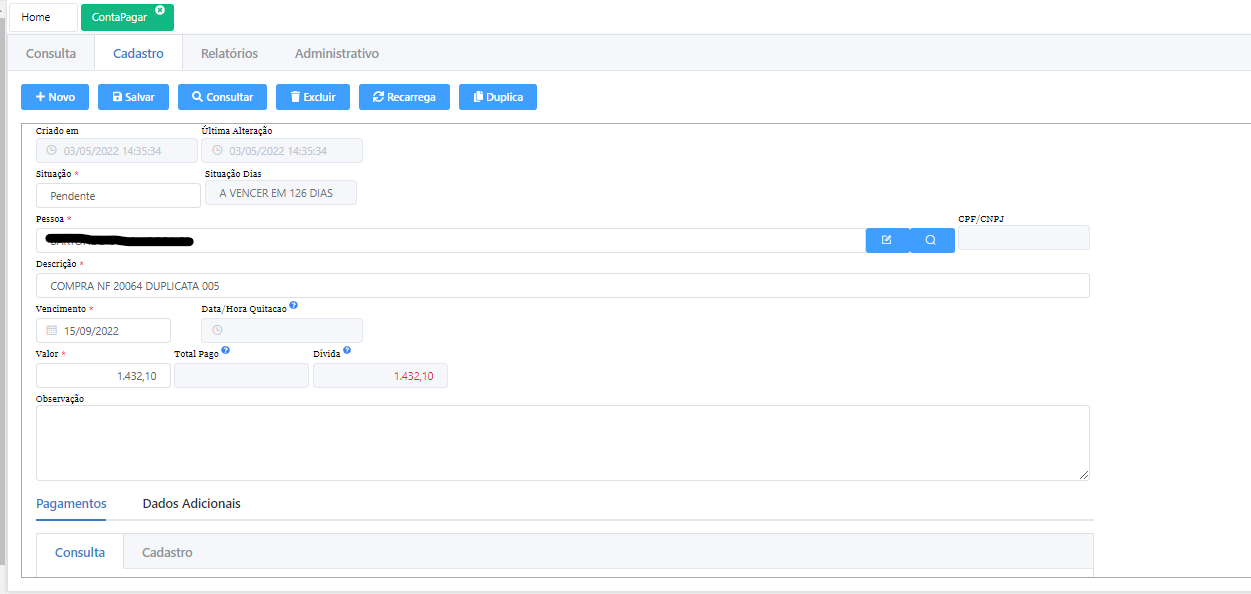Click the edit person icon button

click(x=887, y=240)
